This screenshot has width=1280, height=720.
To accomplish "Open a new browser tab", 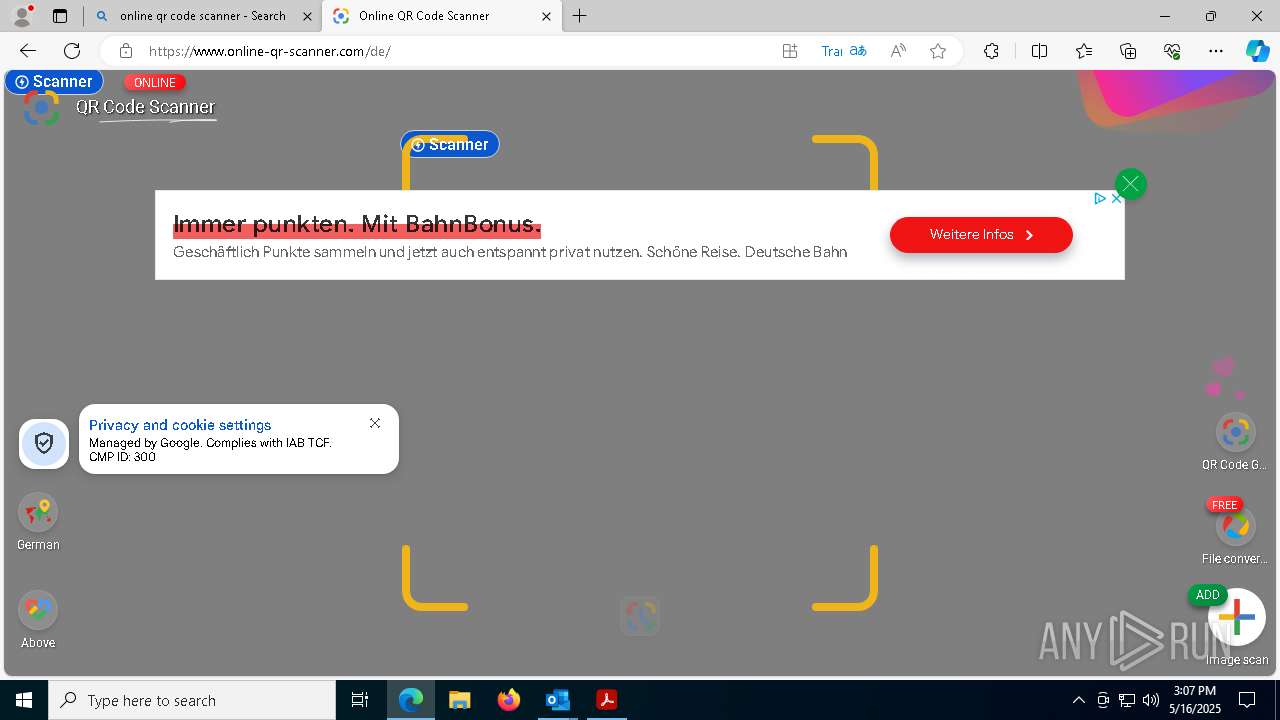I will tap(580, 16).
